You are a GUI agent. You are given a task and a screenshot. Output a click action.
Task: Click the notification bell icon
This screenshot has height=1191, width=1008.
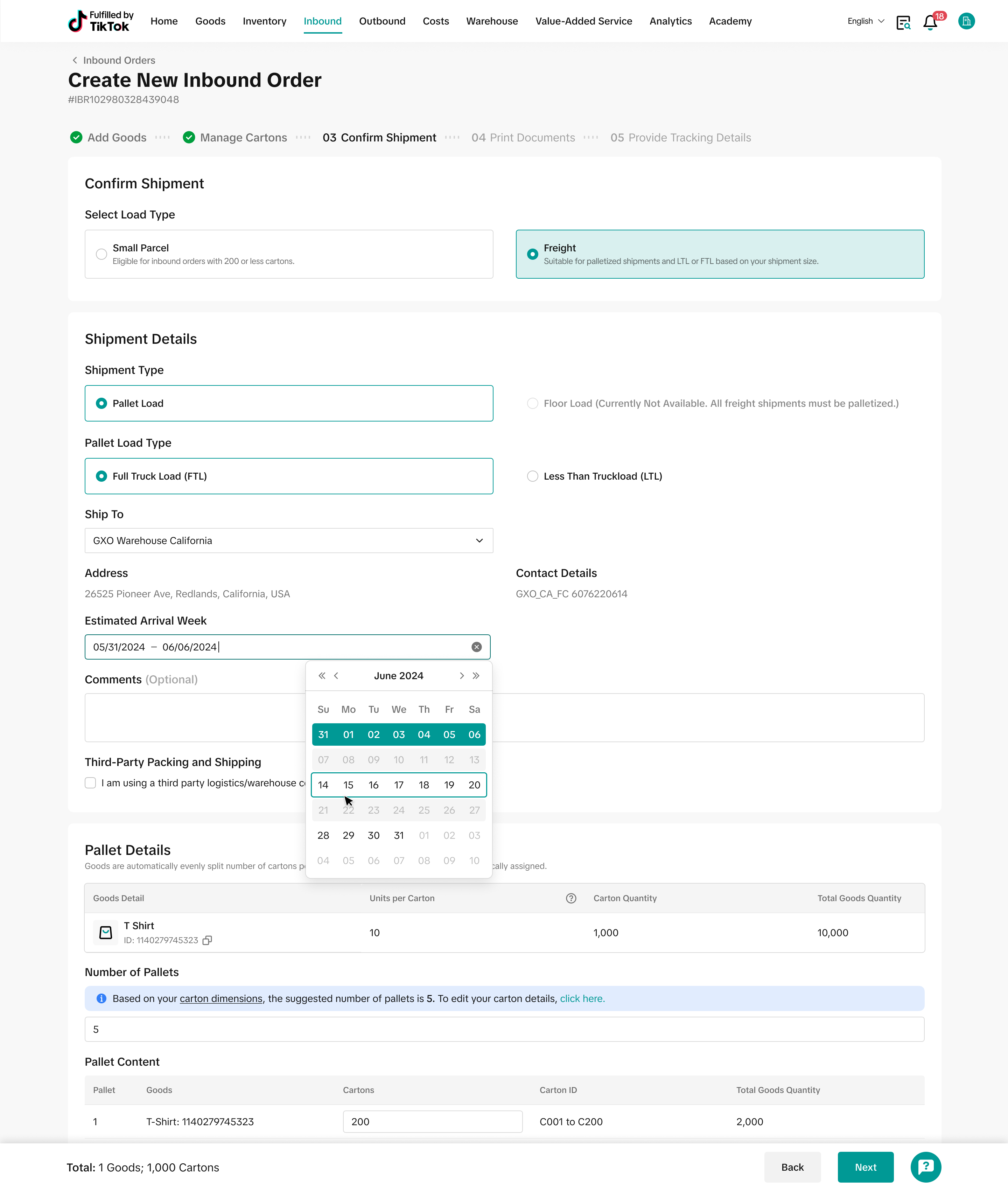pyautogui.click(x=930, y=22)
